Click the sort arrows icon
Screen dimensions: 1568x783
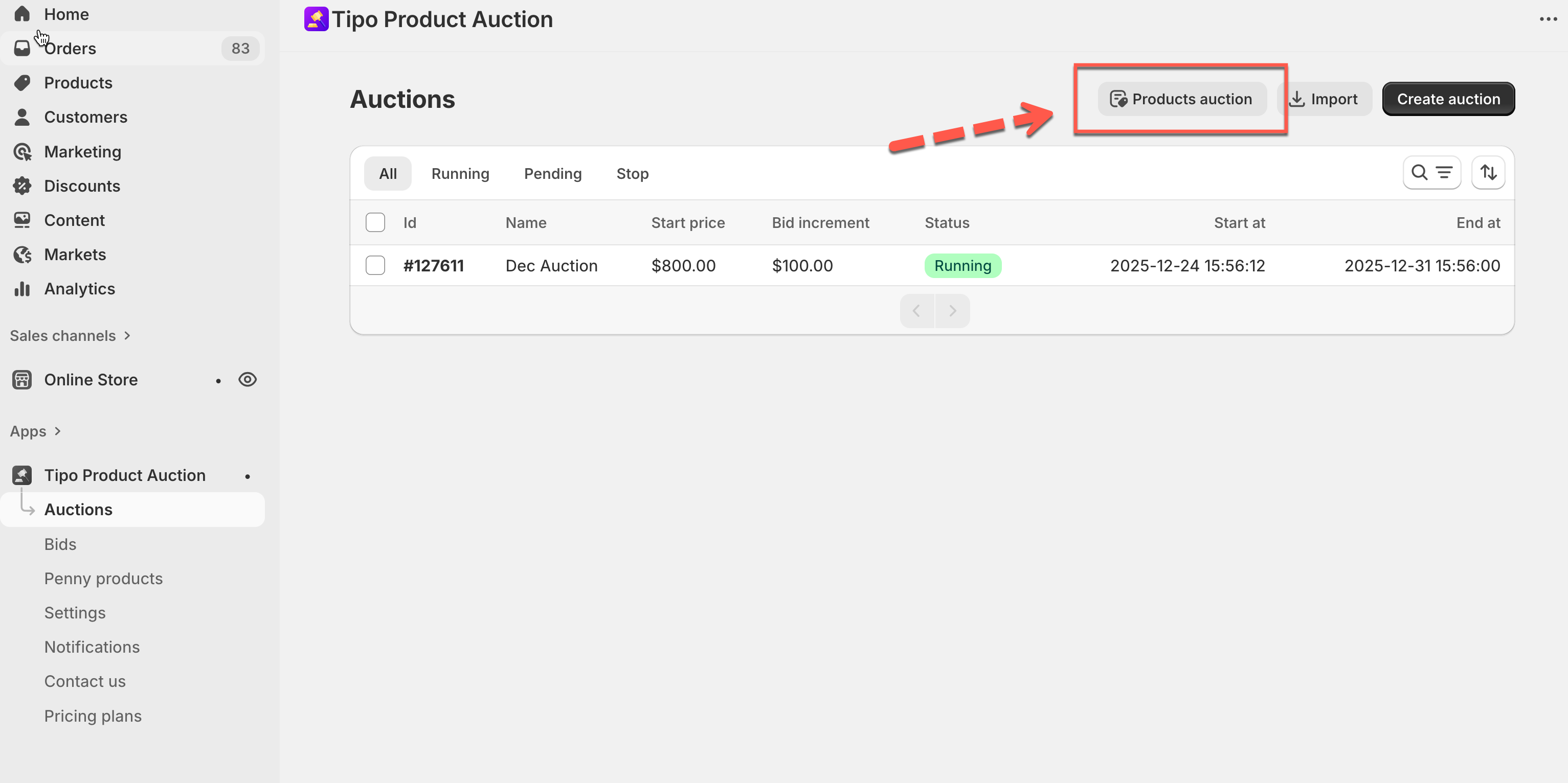[1488, 173]
